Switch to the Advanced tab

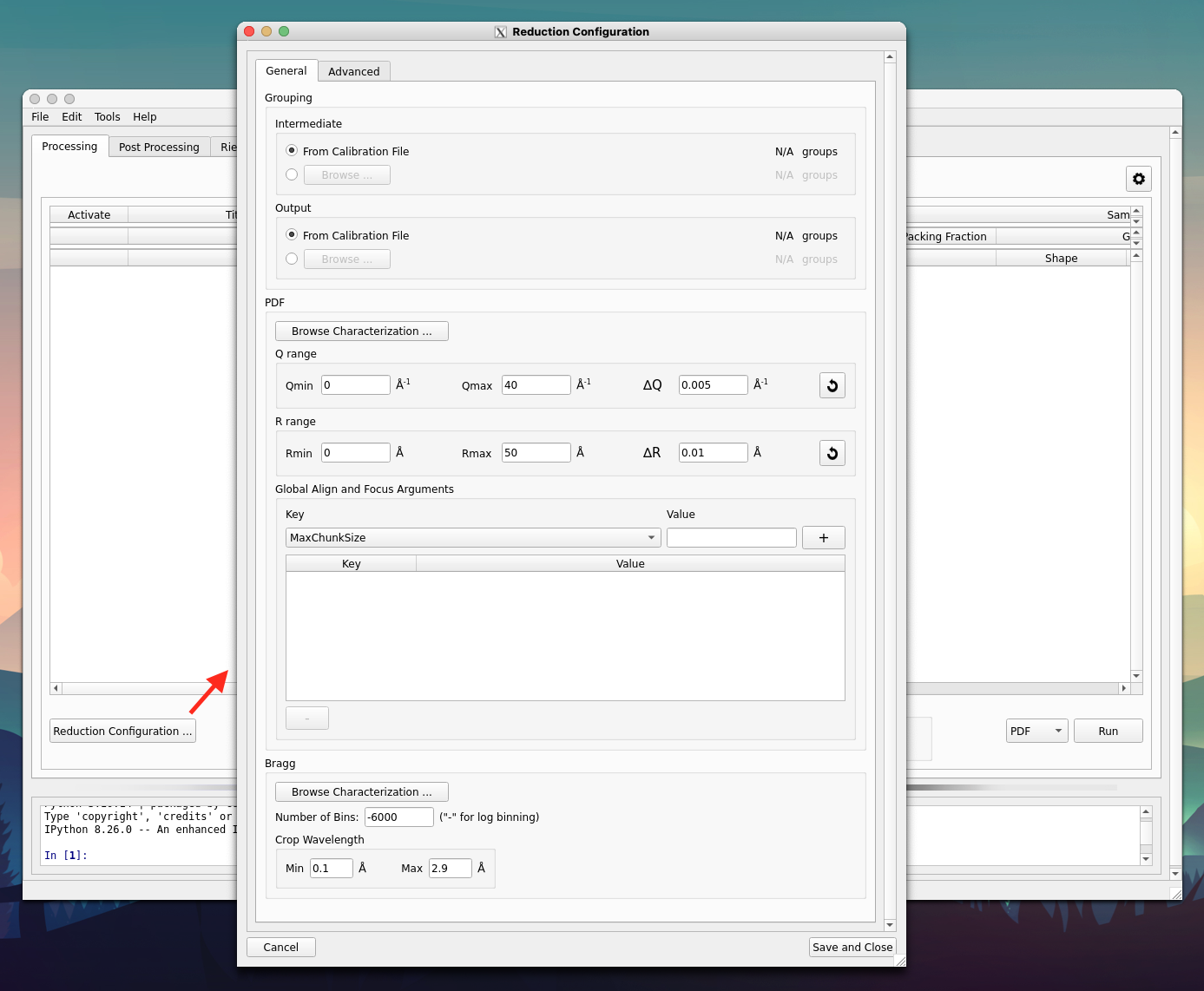[x=353, y=71]
